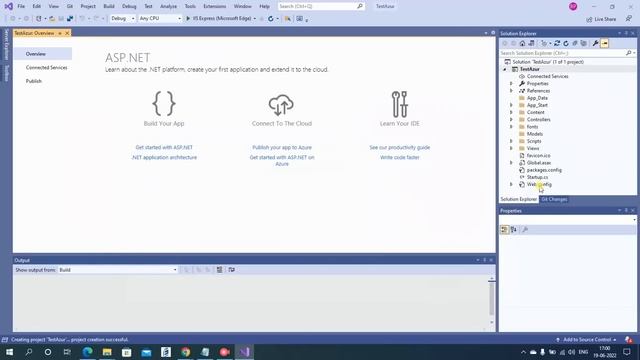
Task: Click Property Pages wrench icon in Properties panel
Action: (x=525, y=230)
